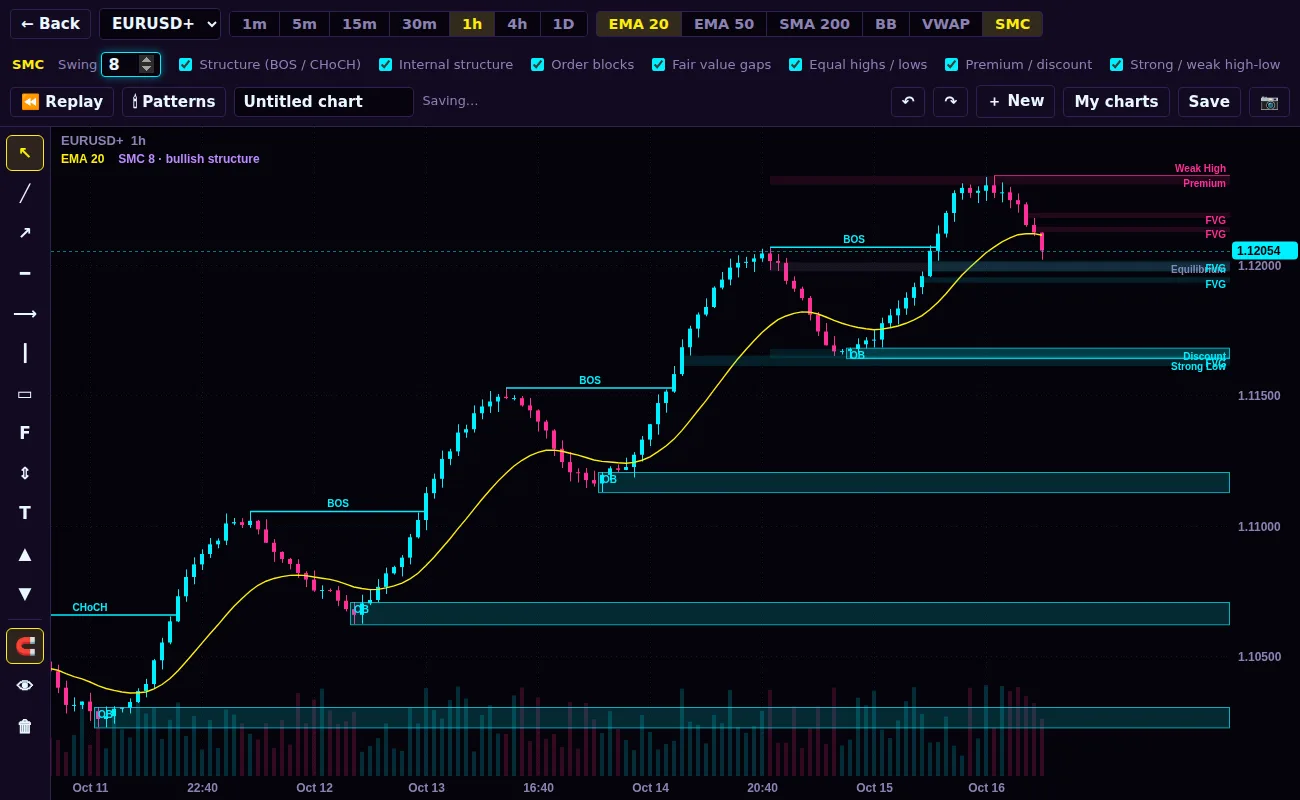
Task: Edit the Untitled chart name field
Action: 324,102
